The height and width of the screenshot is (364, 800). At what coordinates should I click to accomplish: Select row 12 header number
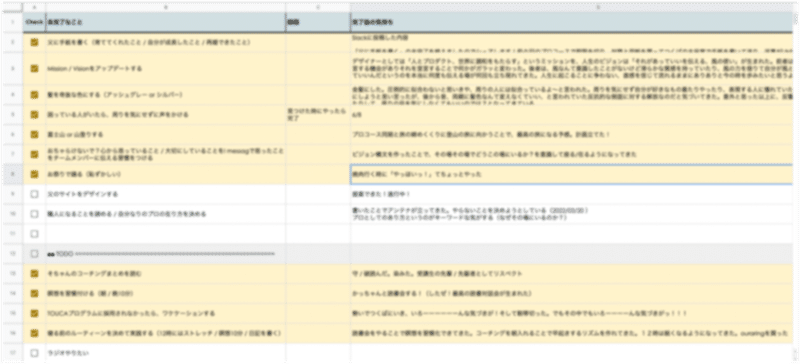pyautogui.click(x=12, y=254)
